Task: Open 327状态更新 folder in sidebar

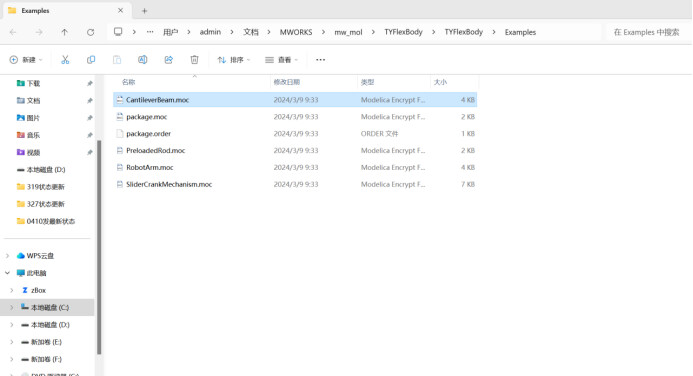Action: tap(45, 204)
